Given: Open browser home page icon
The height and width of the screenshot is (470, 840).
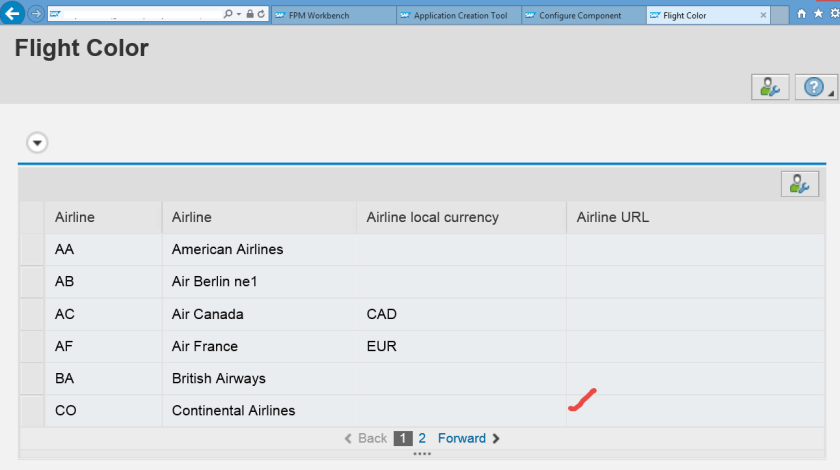Looking at the screenshot, I should point(801,15).
